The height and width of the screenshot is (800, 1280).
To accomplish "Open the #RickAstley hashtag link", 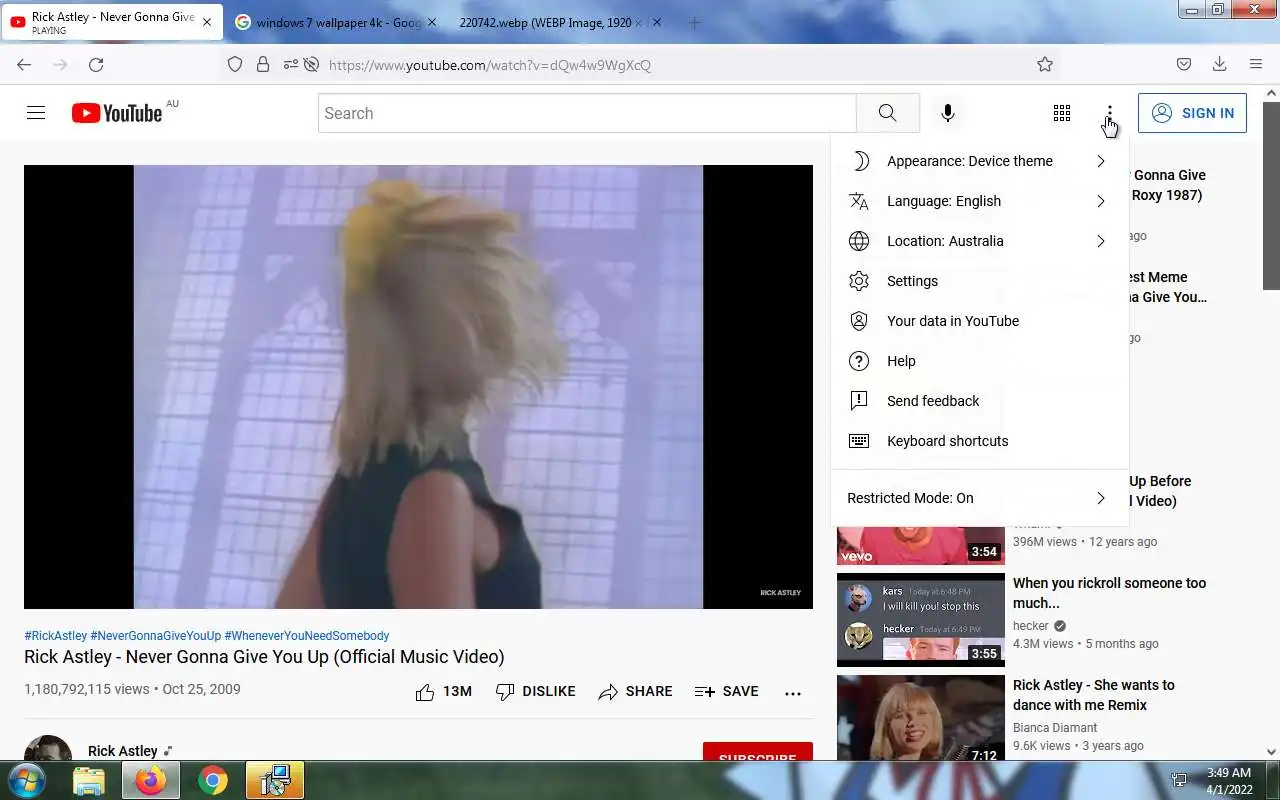I will (56, 635).
